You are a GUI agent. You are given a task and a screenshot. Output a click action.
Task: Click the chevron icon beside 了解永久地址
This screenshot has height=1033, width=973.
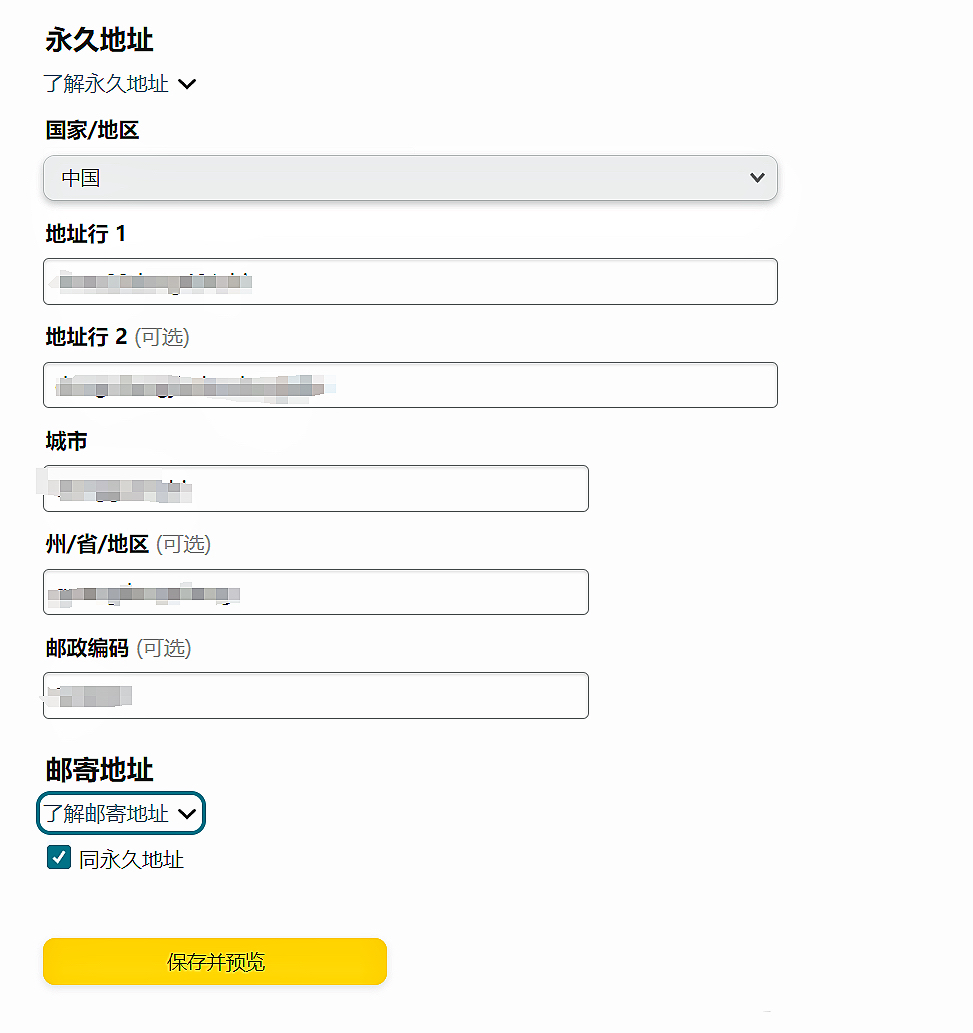point(187,84)
